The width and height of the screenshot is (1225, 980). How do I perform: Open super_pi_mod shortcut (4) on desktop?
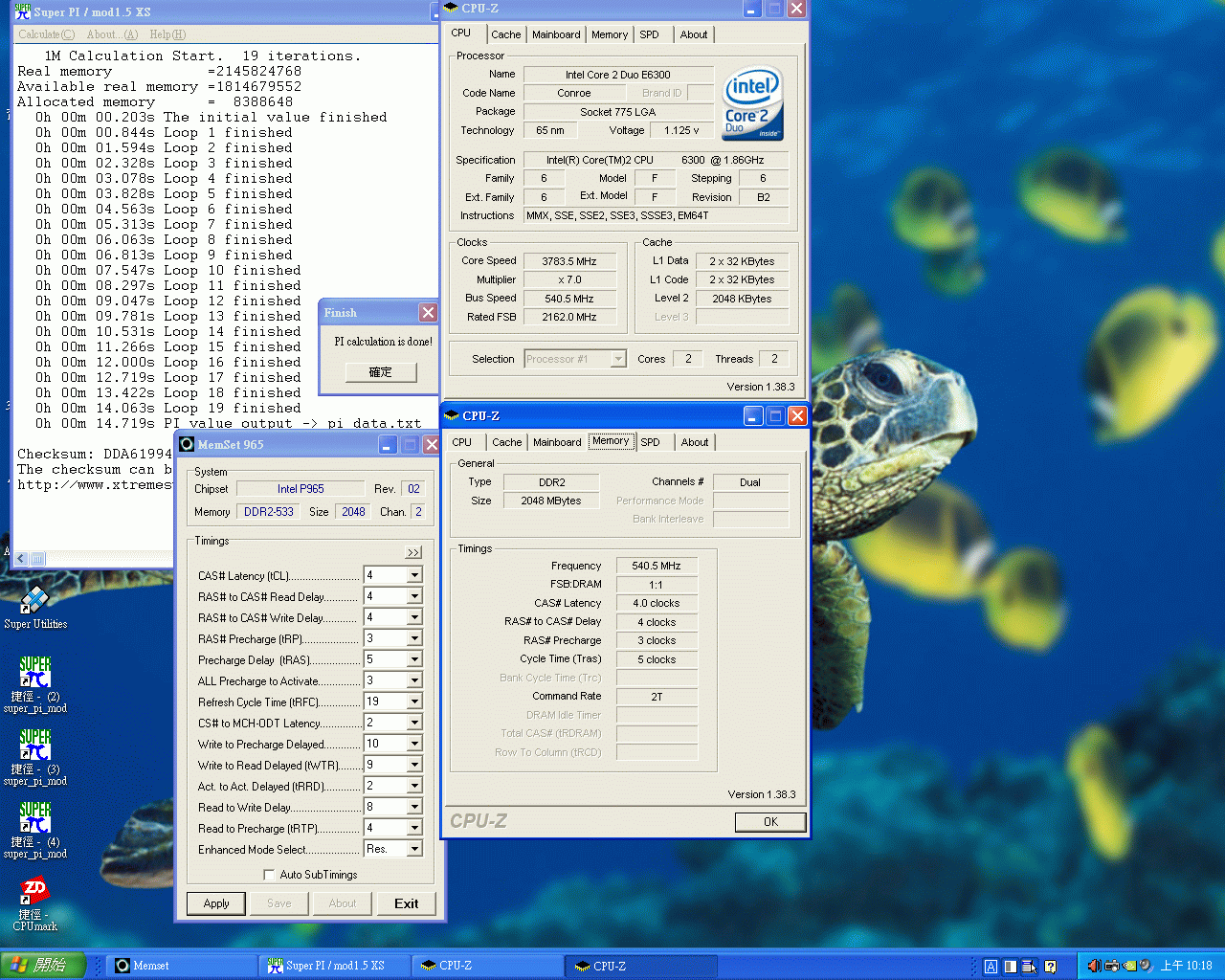pos(35,831)
